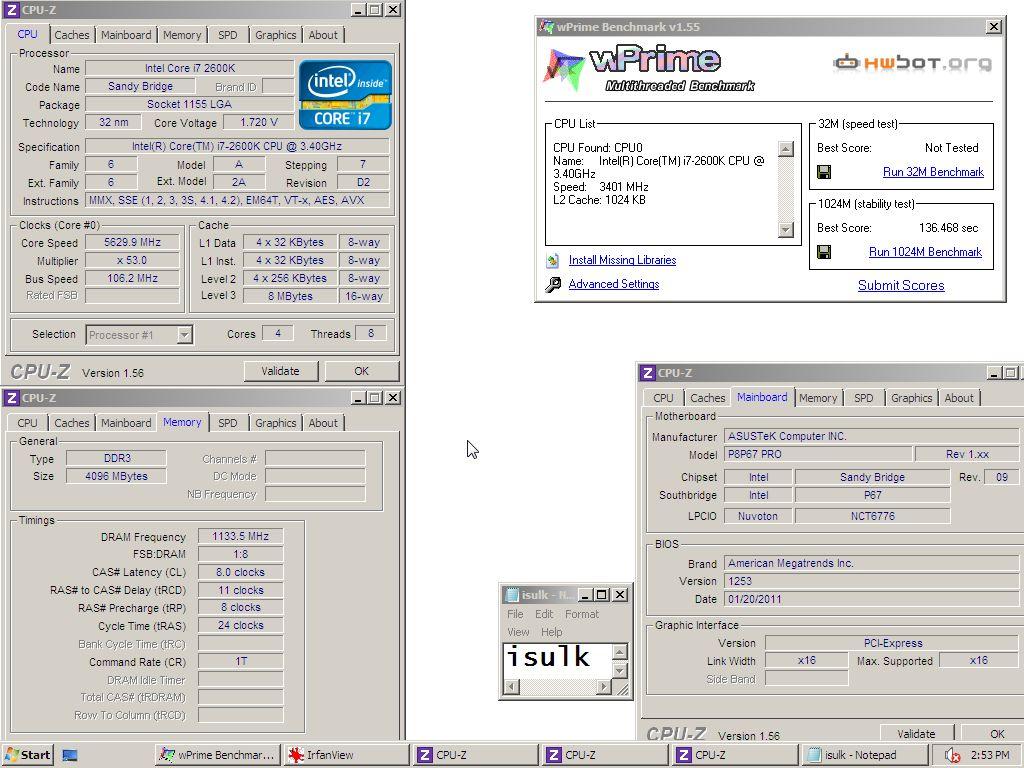Click the 136.468 sec best score
The width and height of the screenshot is (1024, 768).
coord(948,228)
